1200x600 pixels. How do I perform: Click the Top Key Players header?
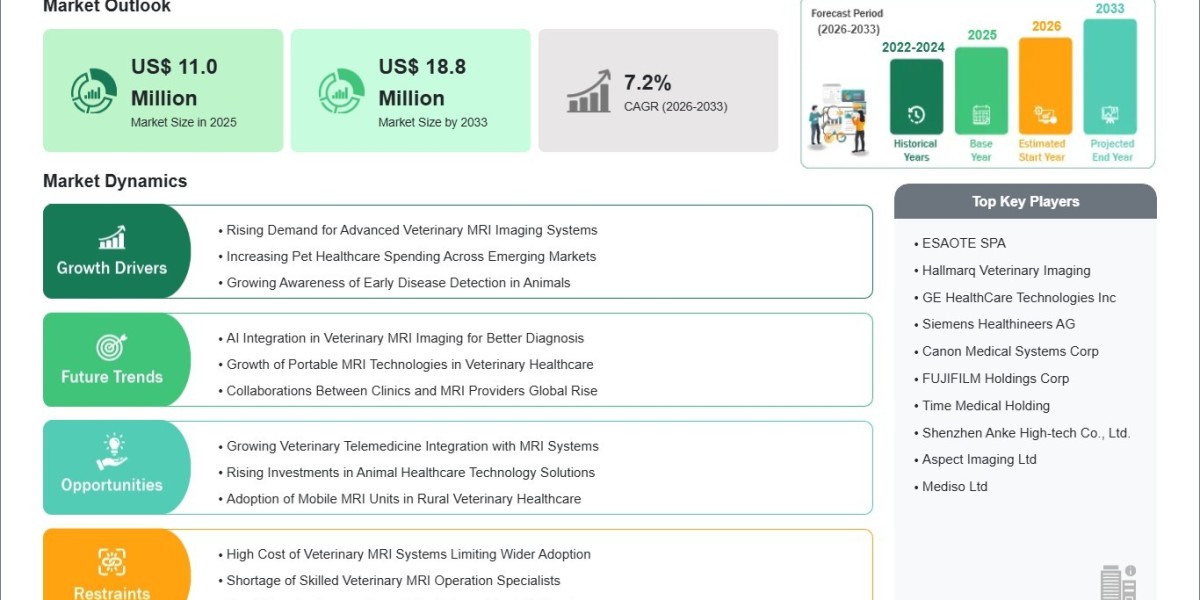pos(1026,201)
